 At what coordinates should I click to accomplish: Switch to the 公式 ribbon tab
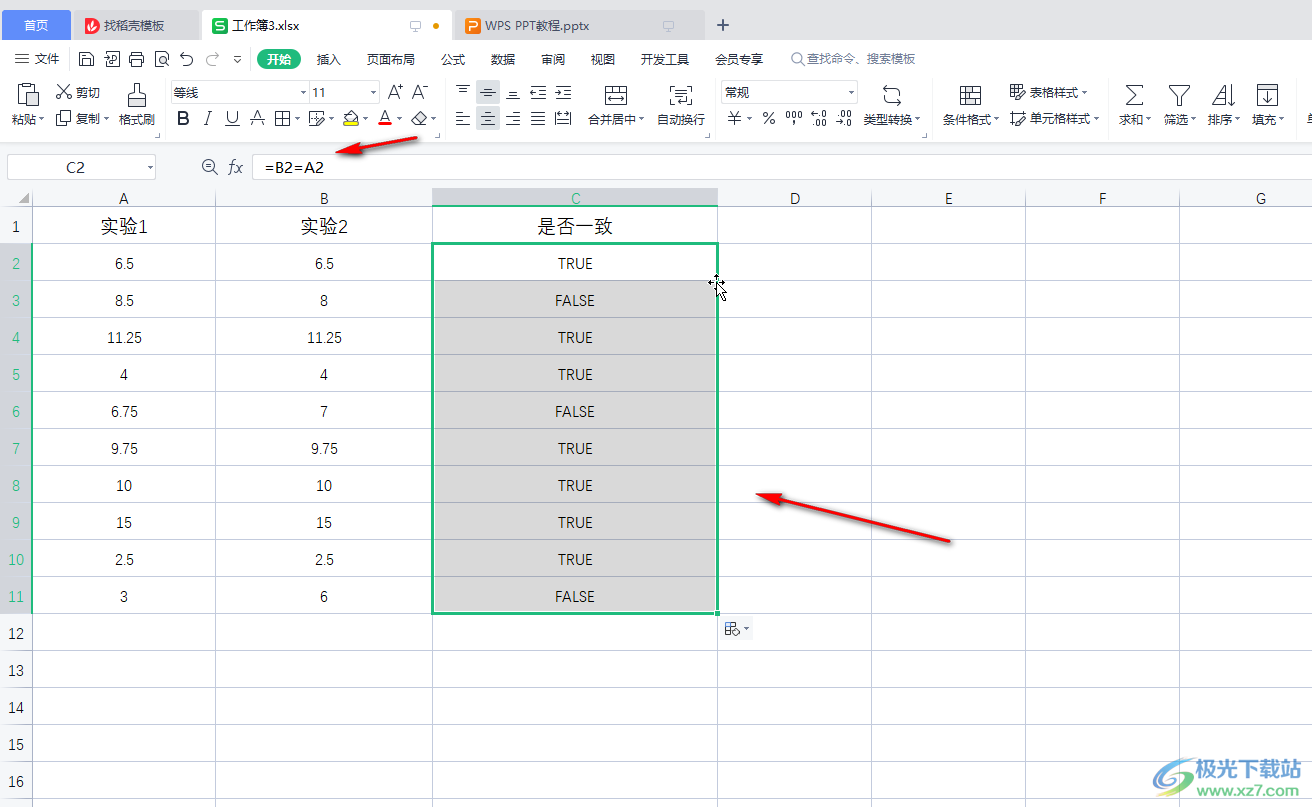[453, 59]
